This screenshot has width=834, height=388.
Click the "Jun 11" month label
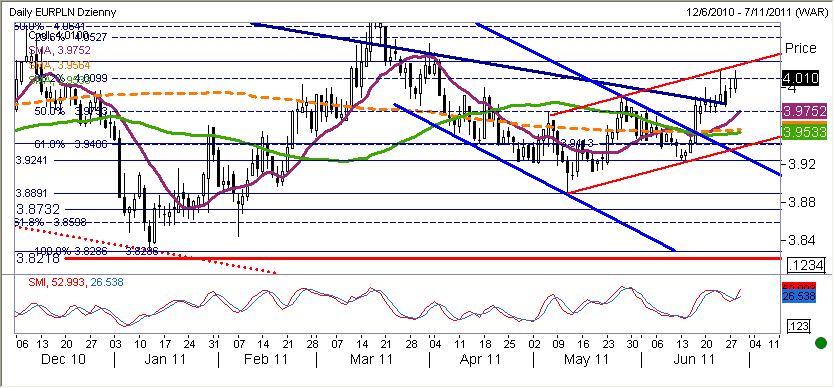693,360
